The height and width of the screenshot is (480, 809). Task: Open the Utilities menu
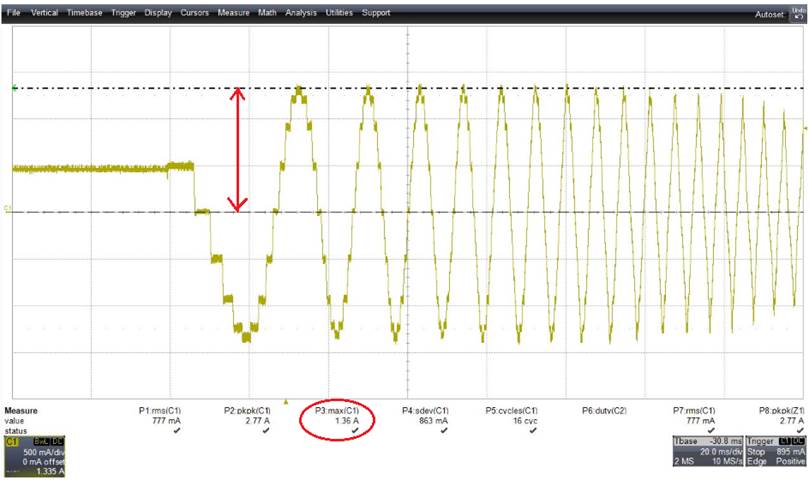pos(339,12)
